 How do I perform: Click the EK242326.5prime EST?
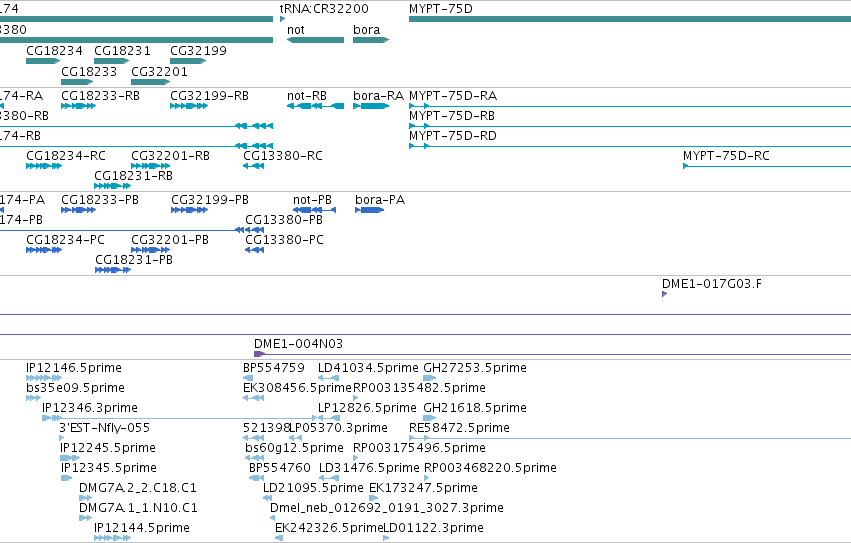coord(279,538)
